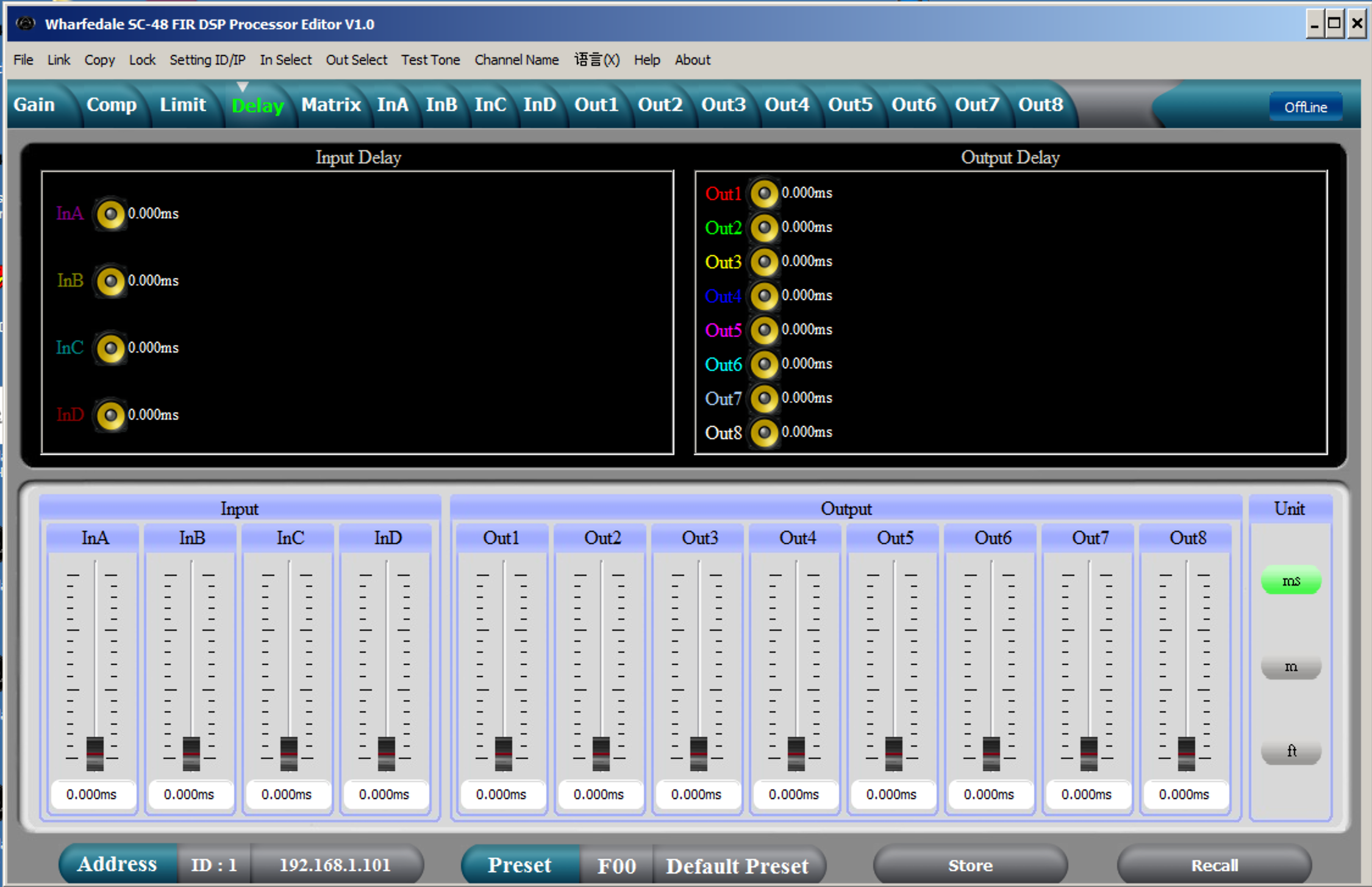Screen dimensions: 1372x887
Task: Switch delay unit to feet
Action: pos(1290,751)
